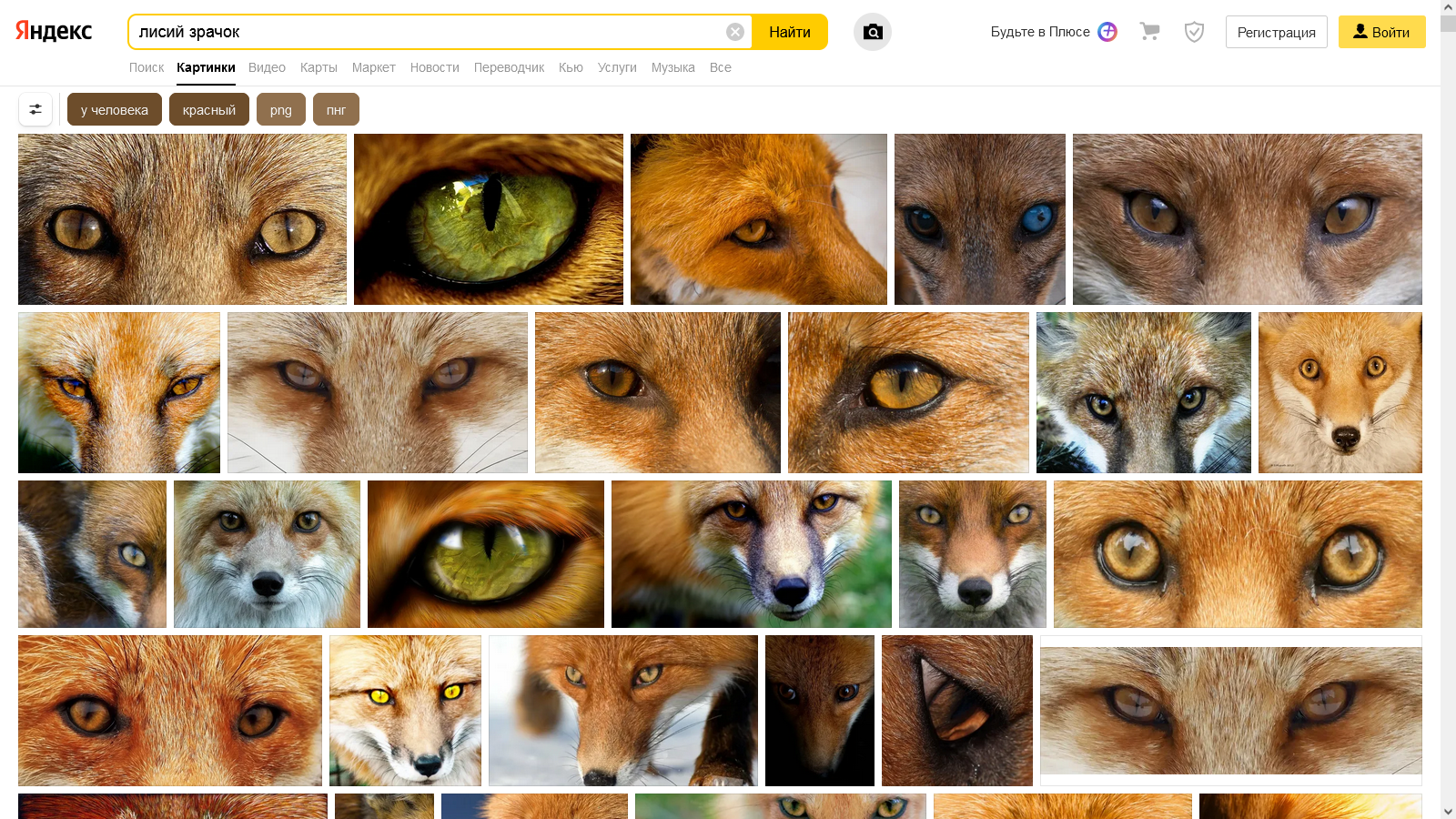Click the Yandex logo

[54, 32]
